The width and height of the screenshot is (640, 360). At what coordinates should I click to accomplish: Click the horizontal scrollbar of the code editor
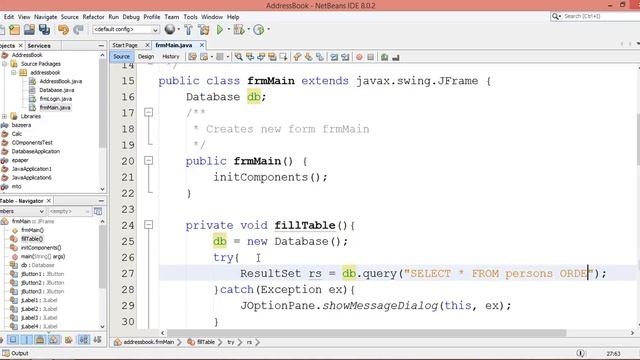[366, 333]
